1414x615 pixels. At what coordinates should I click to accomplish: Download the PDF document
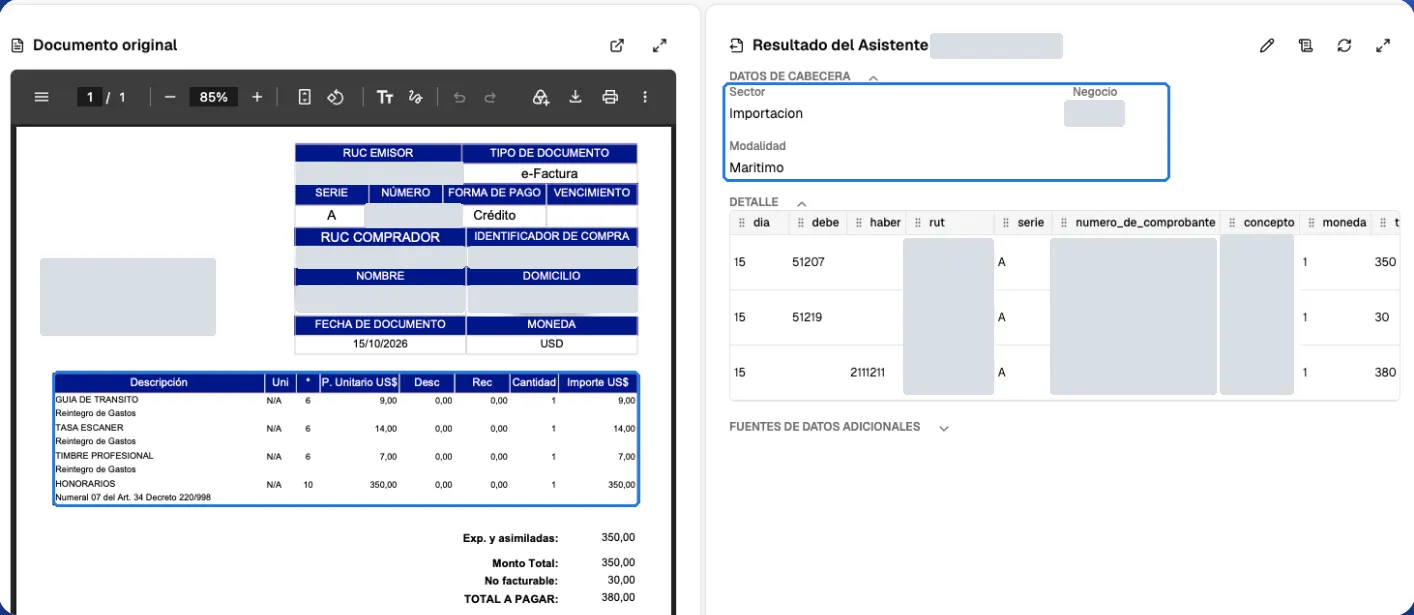point(575,97)
